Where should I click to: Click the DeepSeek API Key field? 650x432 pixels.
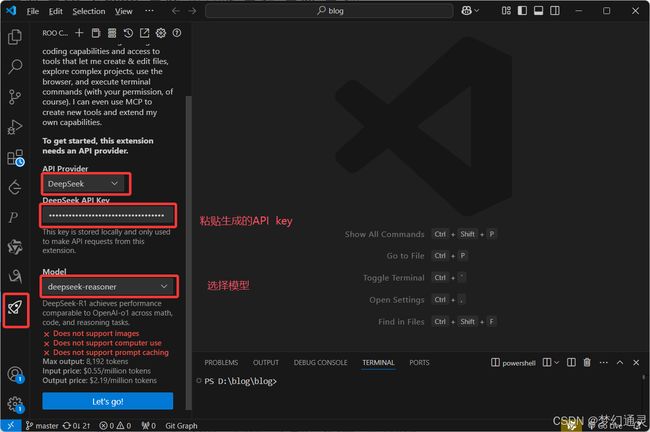[107, 215]
